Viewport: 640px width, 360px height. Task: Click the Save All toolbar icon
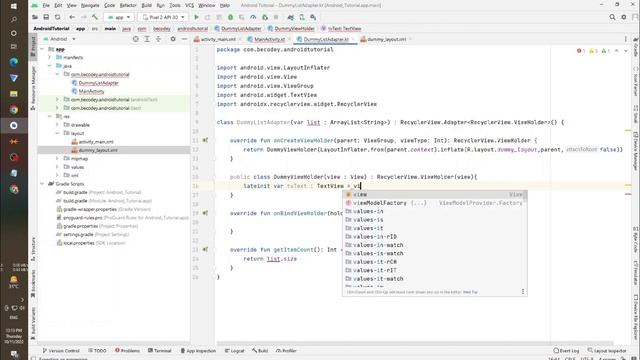coord(46,17)
